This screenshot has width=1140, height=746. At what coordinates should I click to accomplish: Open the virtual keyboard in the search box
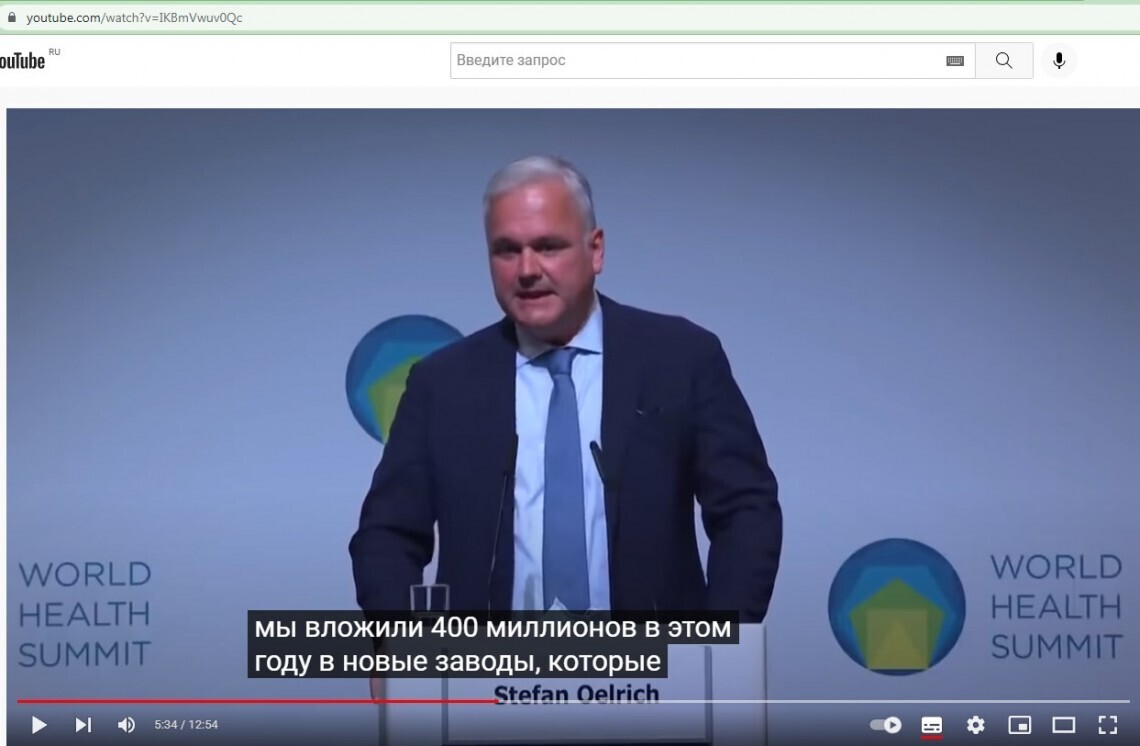[x=954, y=61]
